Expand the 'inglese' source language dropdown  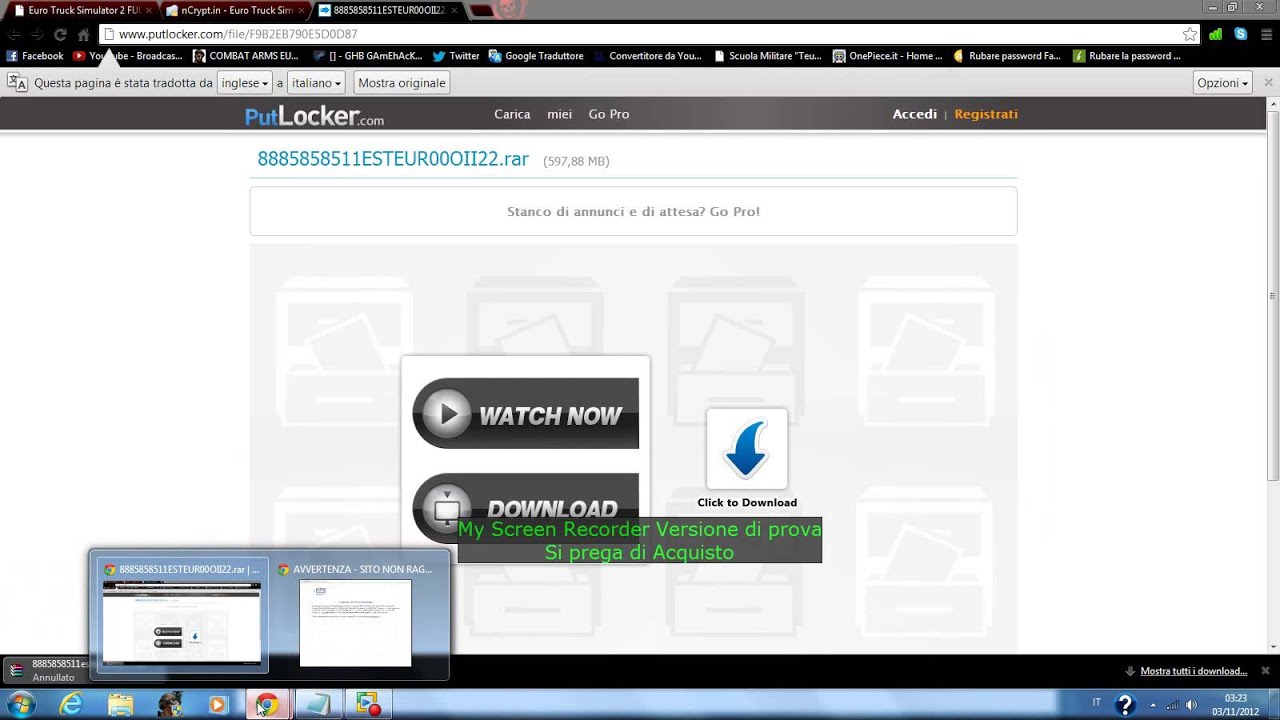245,83
